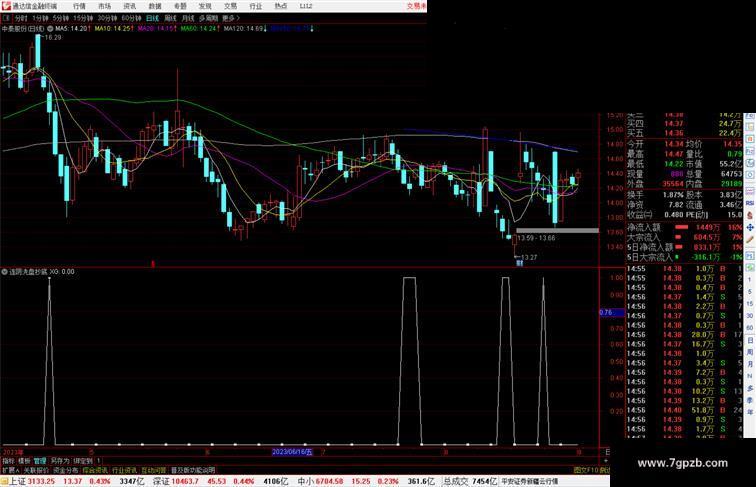Switch chart to 5分钟 period
Screen dimensions: 756x487
(61, 18)
